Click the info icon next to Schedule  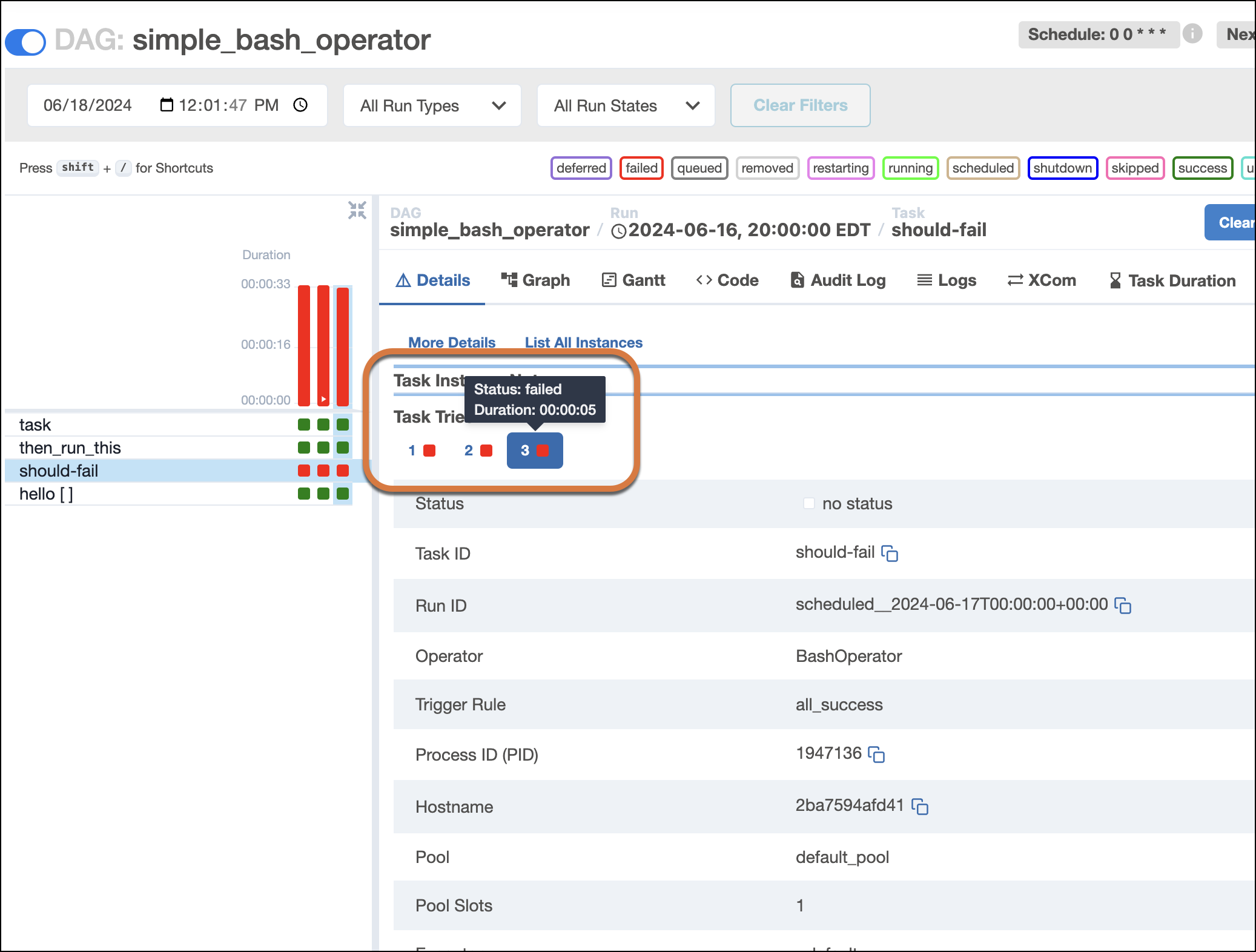(1192, 35)
